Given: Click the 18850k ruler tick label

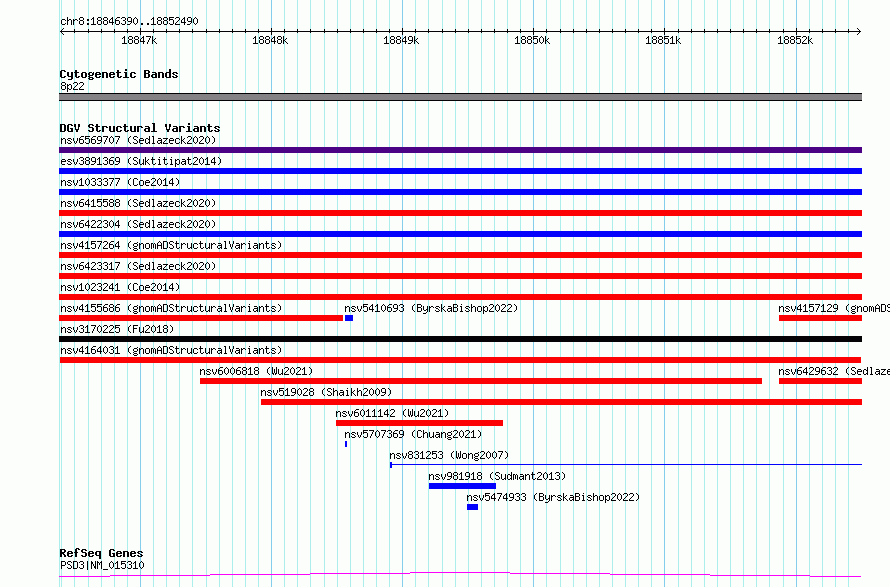Looking at the screenshot, I should (532, 40).
